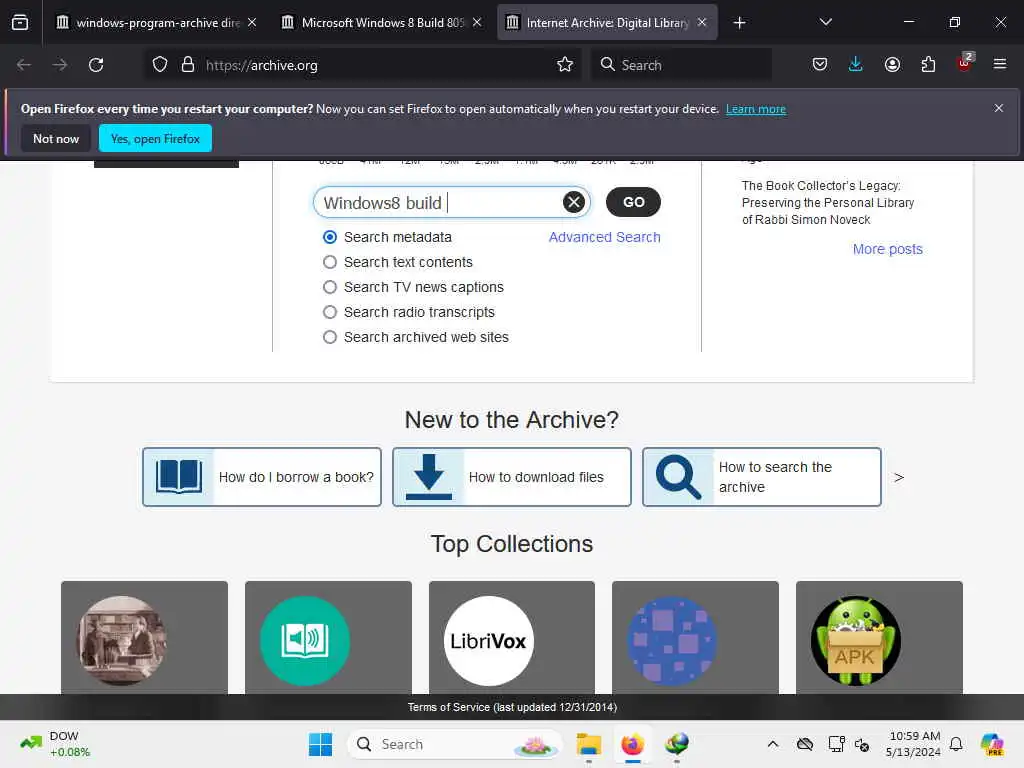Open Firefox View icon in tab bar
Screen dimensions: 1024x768
(x=20, y=22)
